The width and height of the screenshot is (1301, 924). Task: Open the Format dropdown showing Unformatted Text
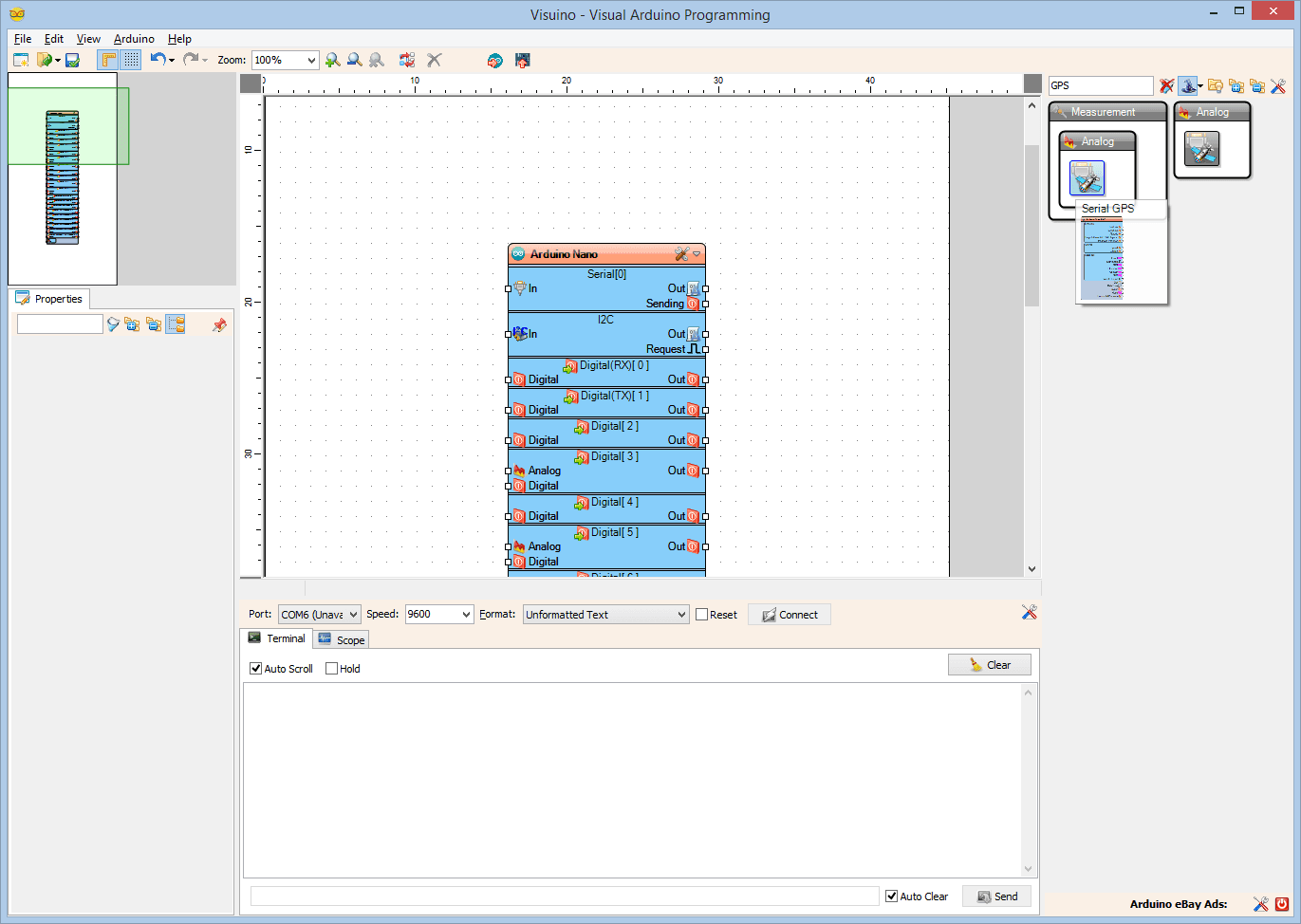pos(604,614)
